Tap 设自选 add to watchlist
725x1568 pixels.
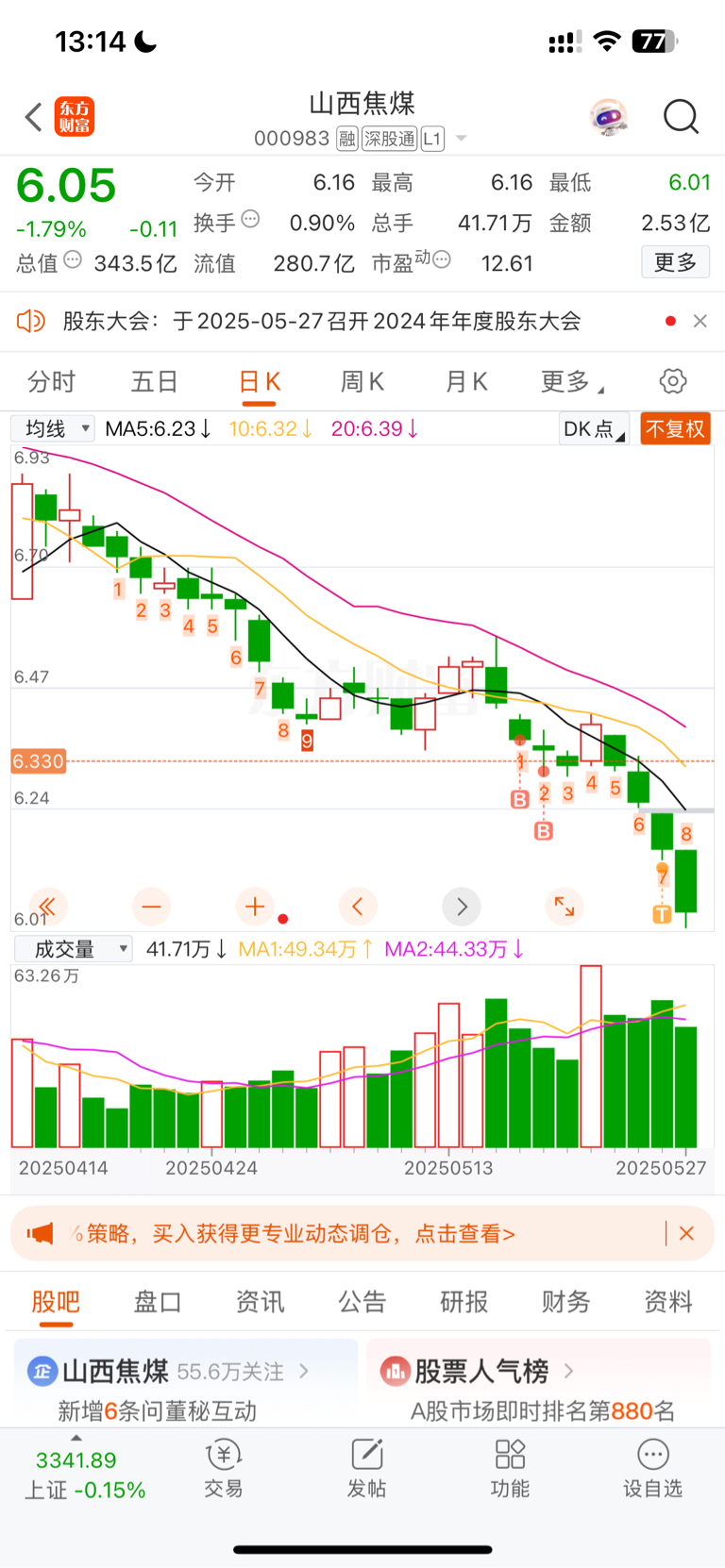(x=653, y=1469)
